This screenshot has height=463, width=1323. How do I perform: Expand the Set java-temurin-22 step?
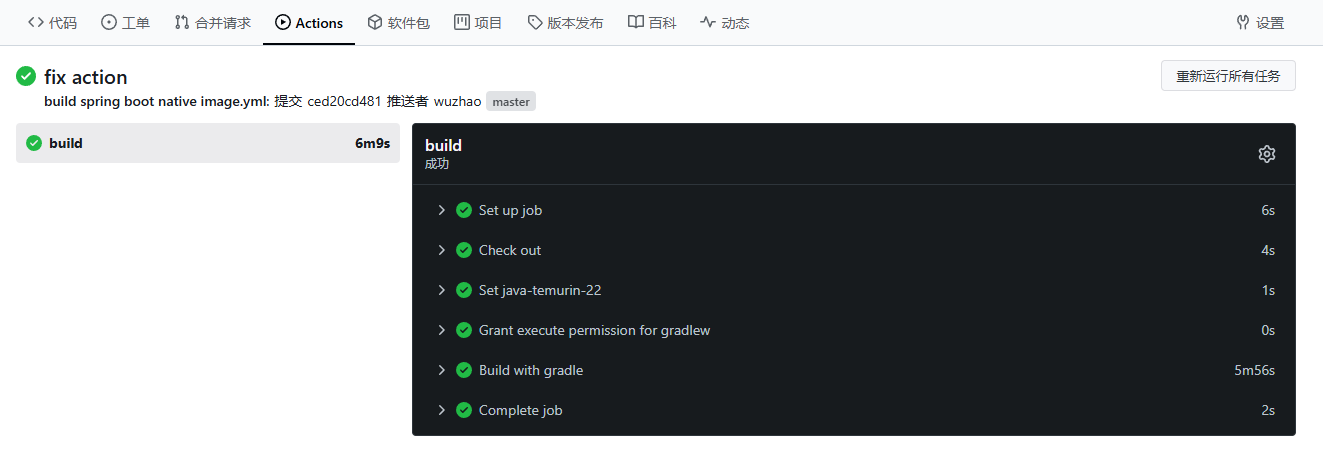pos(854,290)
